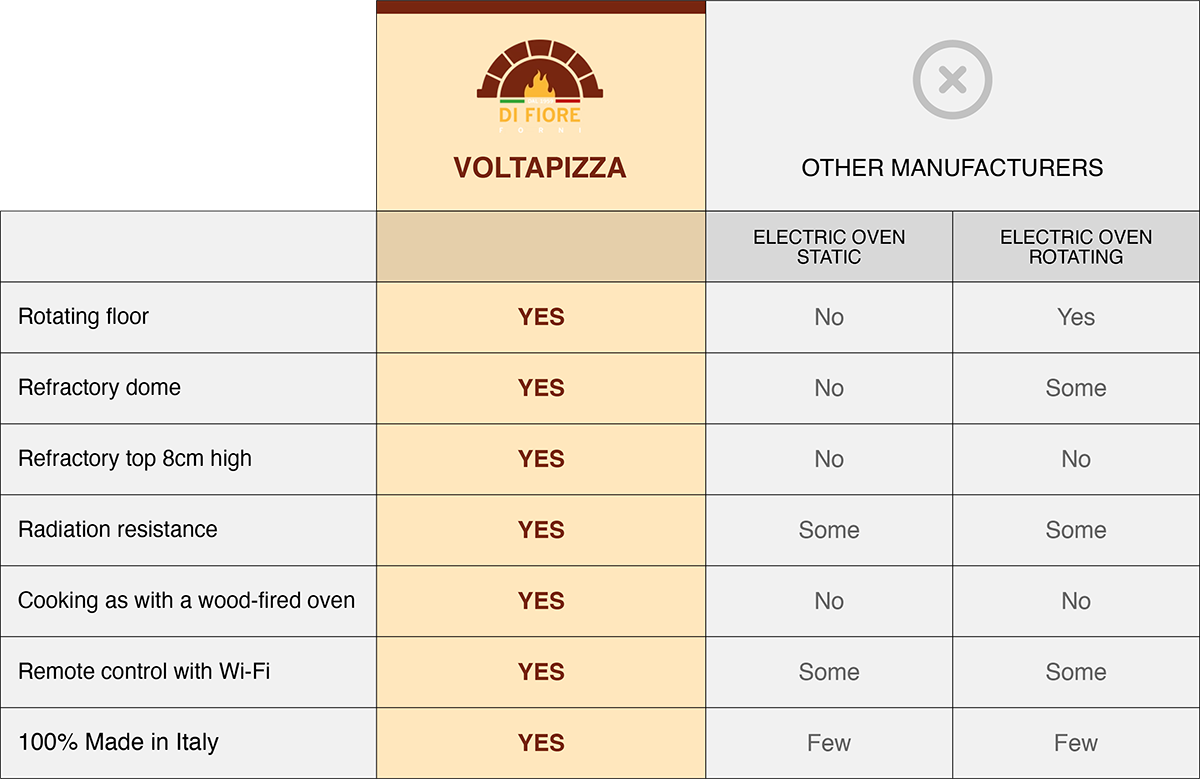Screen dimensions: 1200x779
Task: Click the Radiation resistance row label
Action: pyautogui.click(x=118, y=530)
